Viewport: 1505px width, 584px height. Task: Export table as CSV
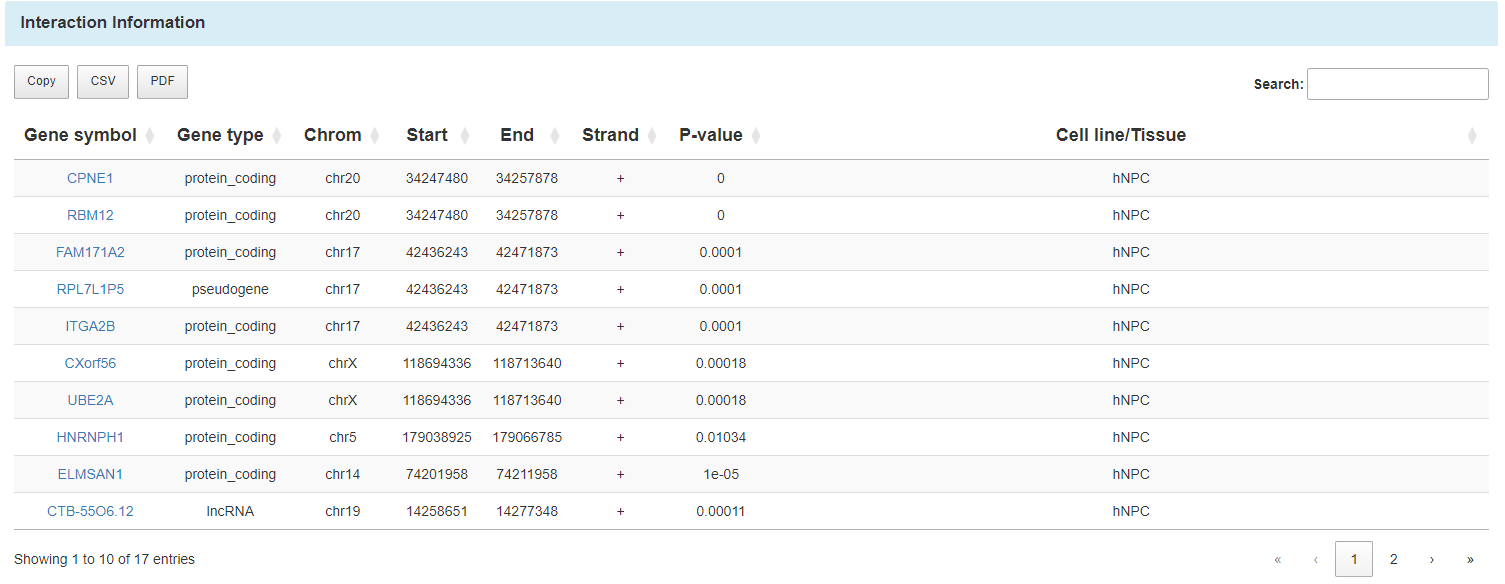coord(103,82)
